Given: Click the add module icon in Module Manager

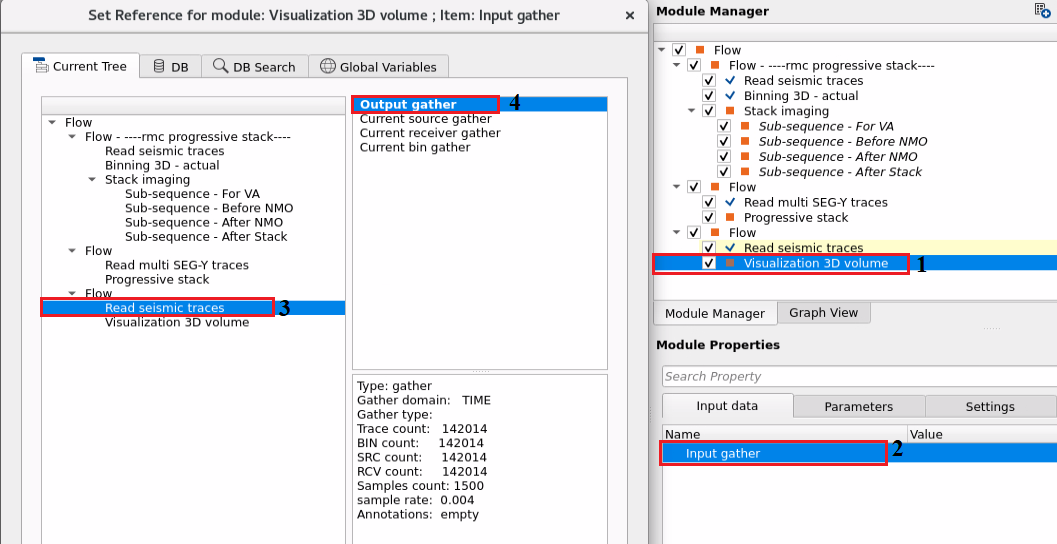Looking at the screenshot, I should point(1043,10).
